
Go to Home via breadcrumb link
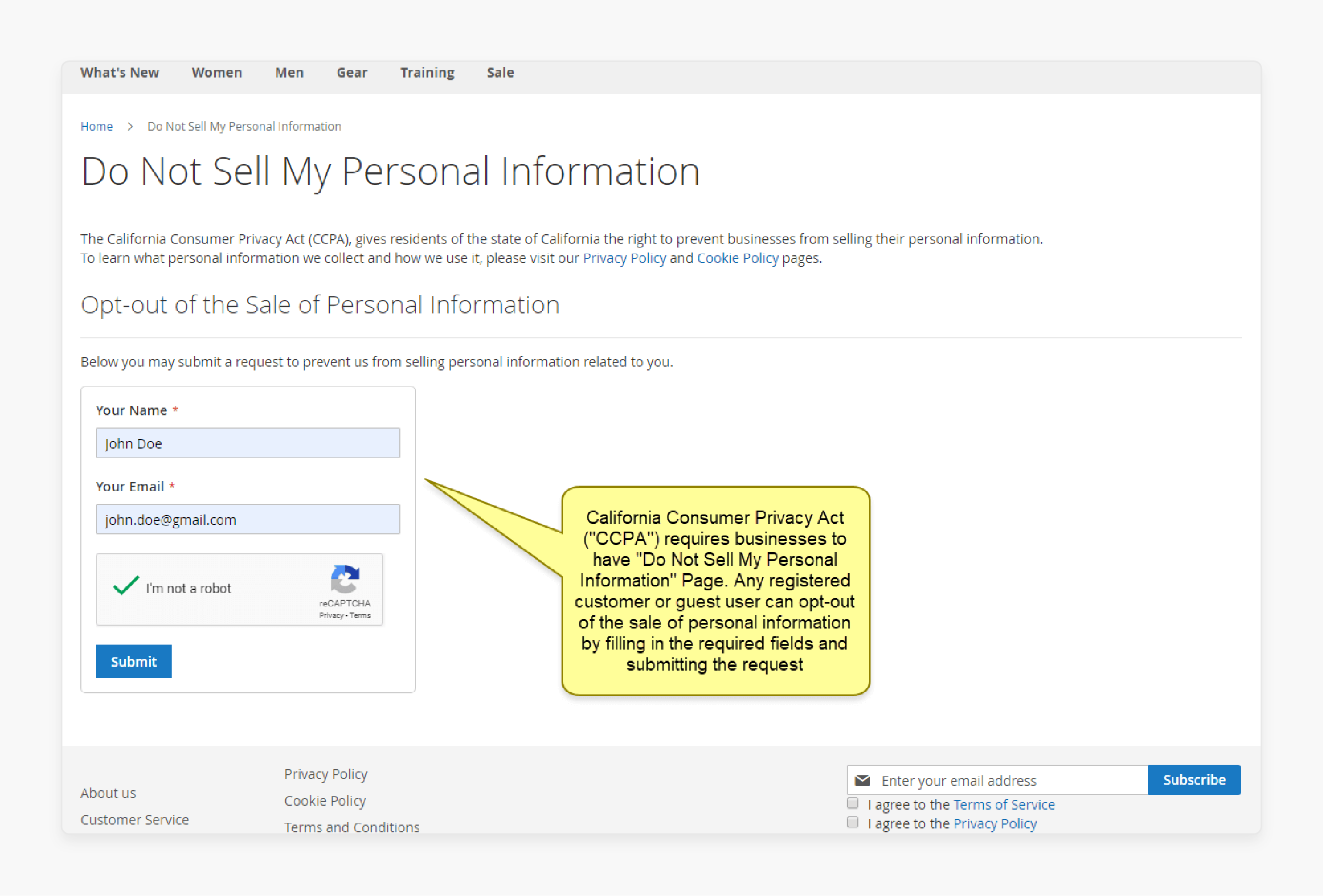point(97,126)
